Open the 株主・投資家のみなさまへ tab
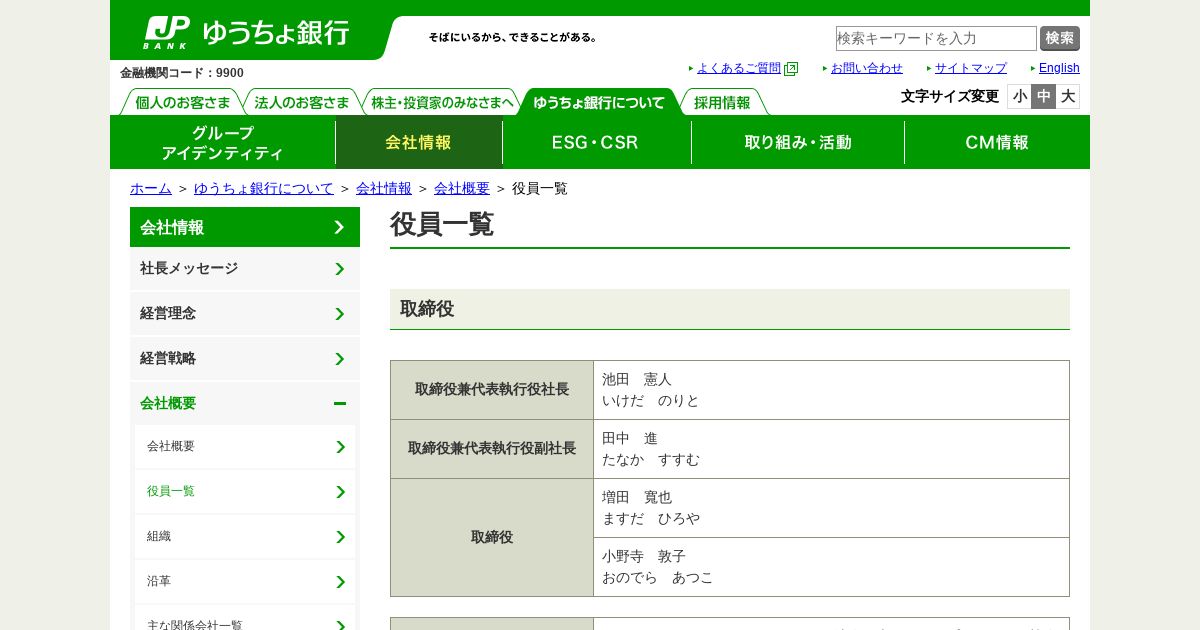The height and width of the screenshot is (630, 1200). coord(442,102)
